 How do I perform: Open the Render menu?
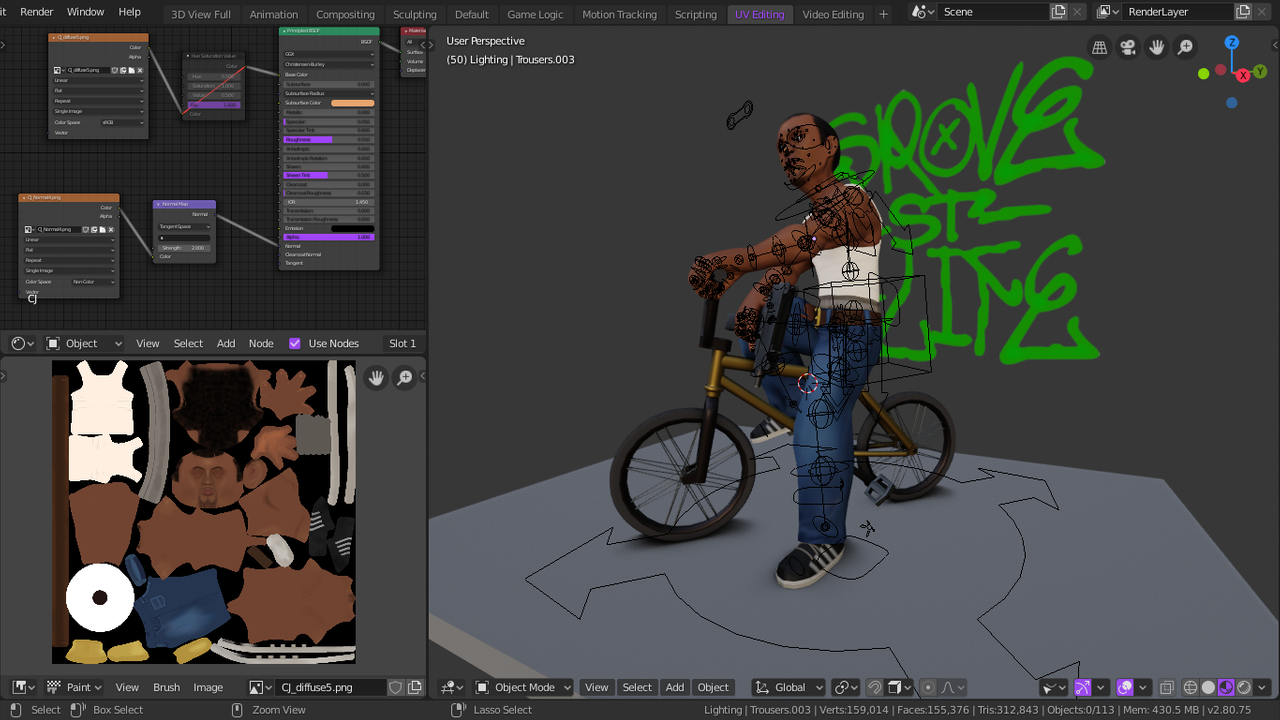click(x=37, y=12)
